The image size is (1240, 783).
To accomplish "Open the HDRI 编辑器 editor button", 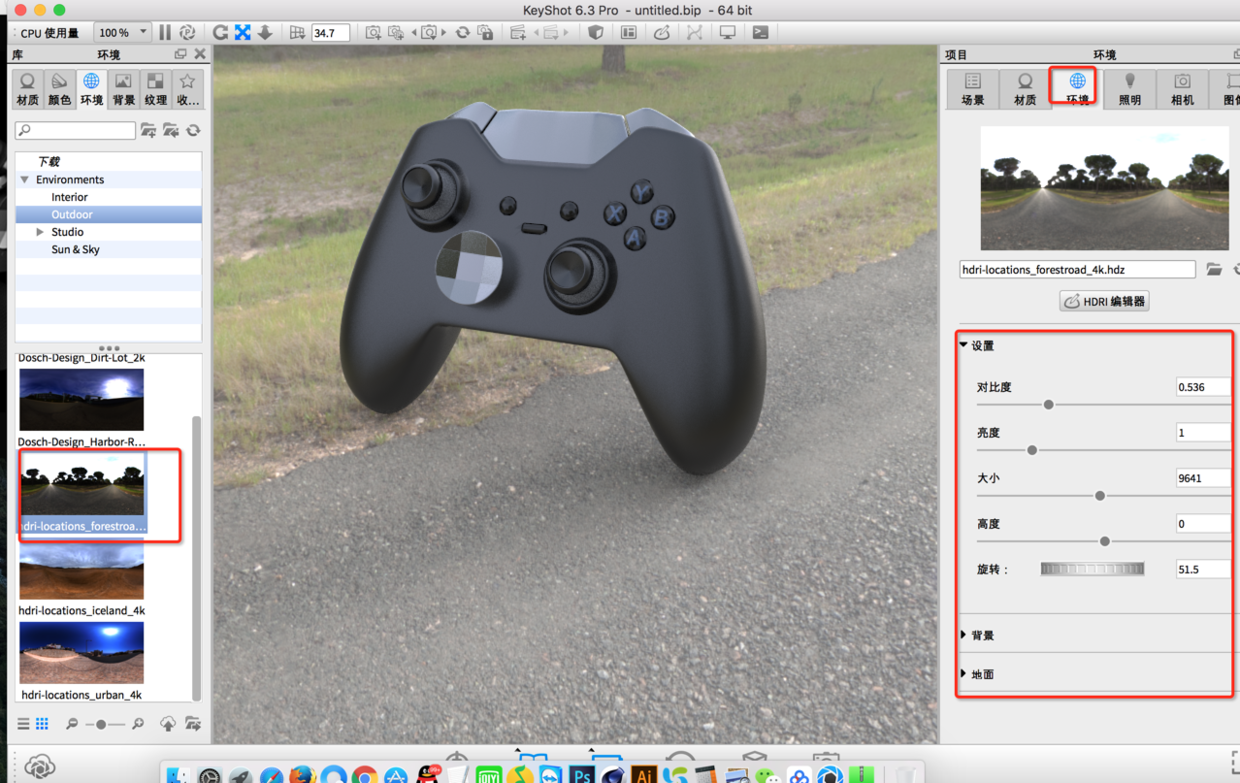I will click(1104, 301).
